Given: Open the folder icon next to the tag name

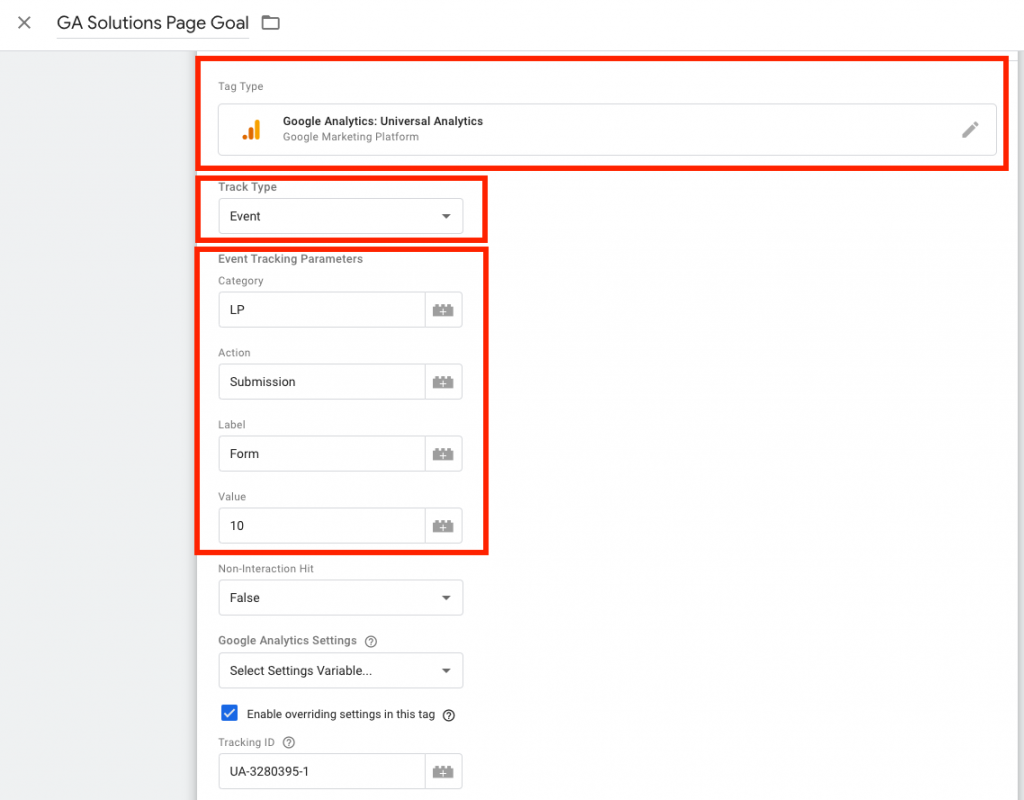Looking at the screenshot, I should click(x=270, y=23).
